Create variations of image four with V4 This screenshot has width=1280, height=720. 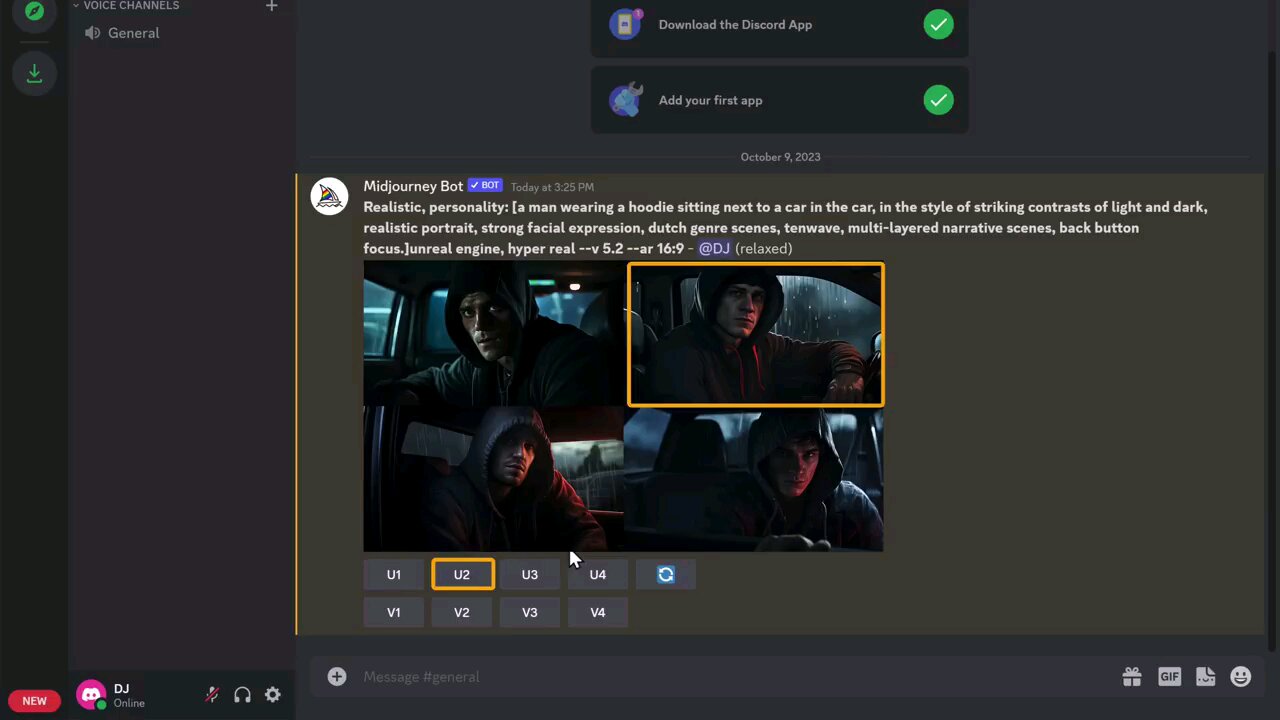click(598, 613)
